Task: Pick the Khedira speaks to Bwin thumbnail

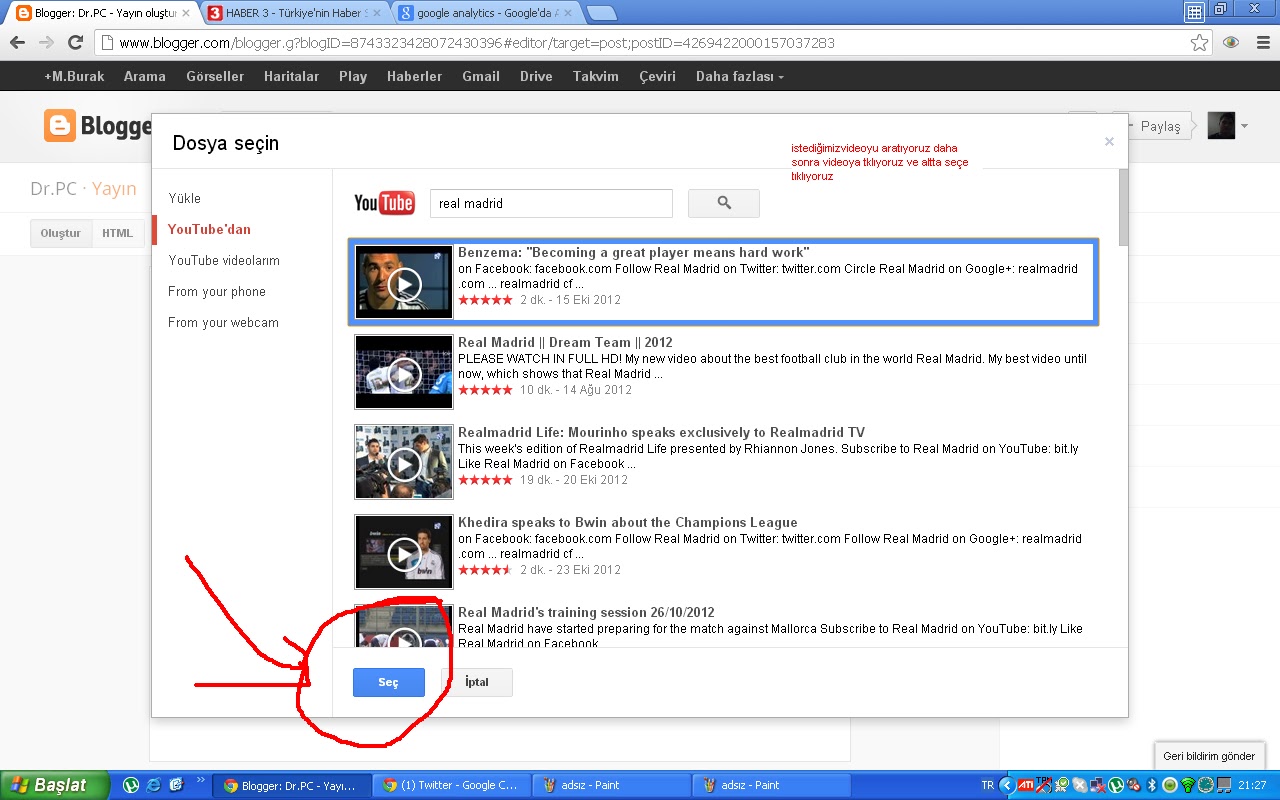Action: [404, 552]
